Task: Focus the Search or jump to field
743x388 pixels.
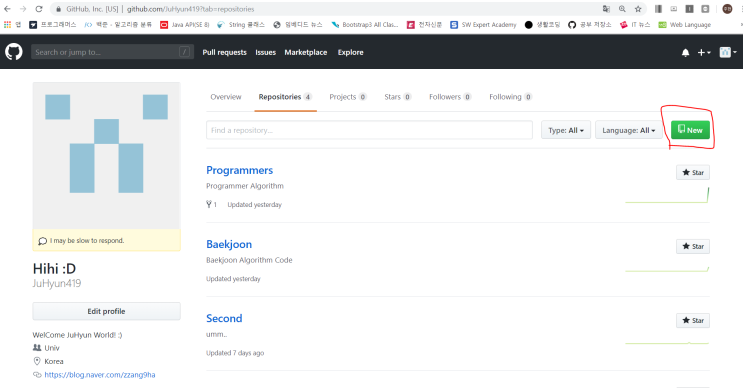Action: [112, 52]
